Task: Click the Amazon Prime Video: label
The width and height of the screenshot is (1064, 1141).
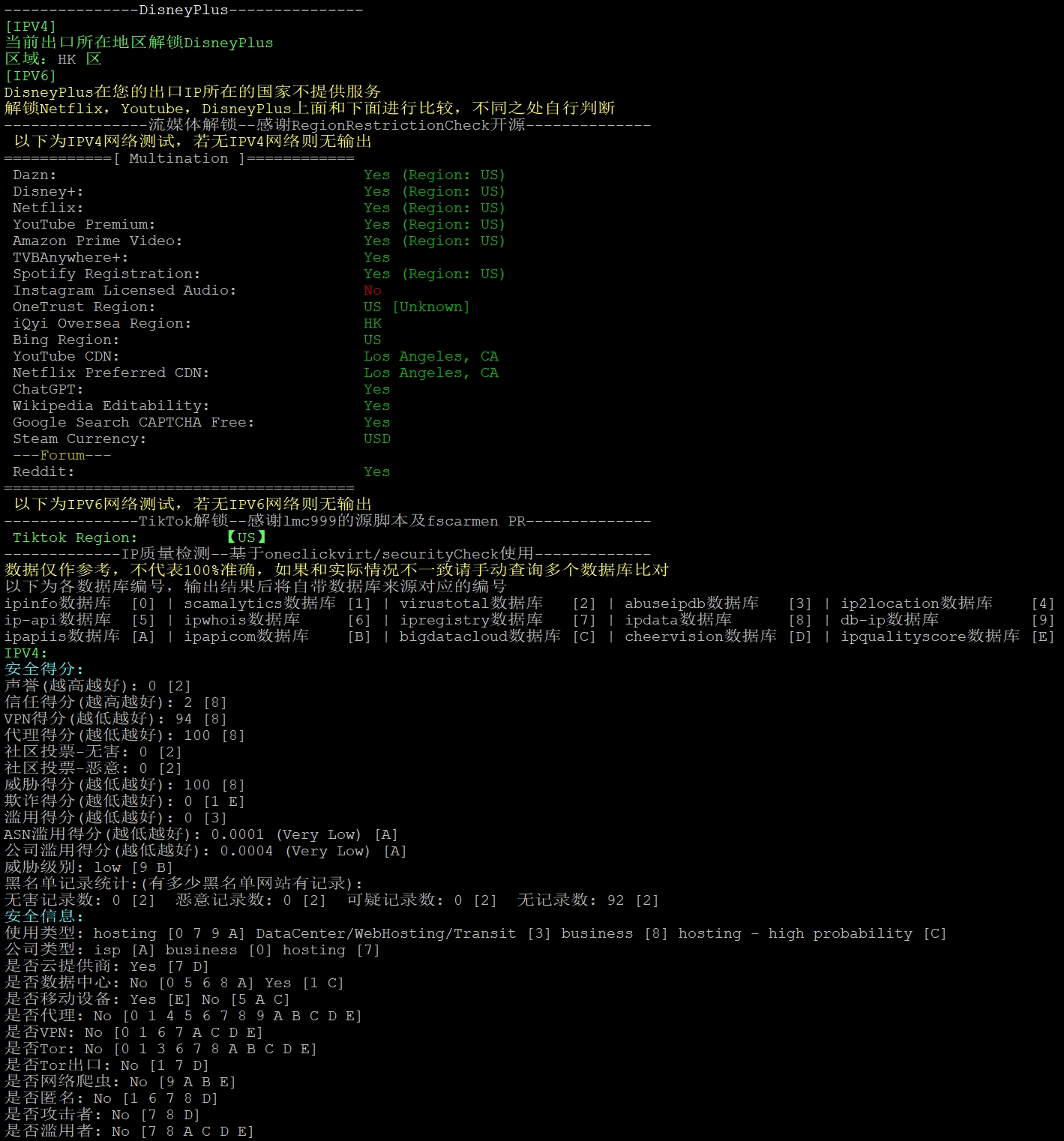Action: click(x=97, y=241)
